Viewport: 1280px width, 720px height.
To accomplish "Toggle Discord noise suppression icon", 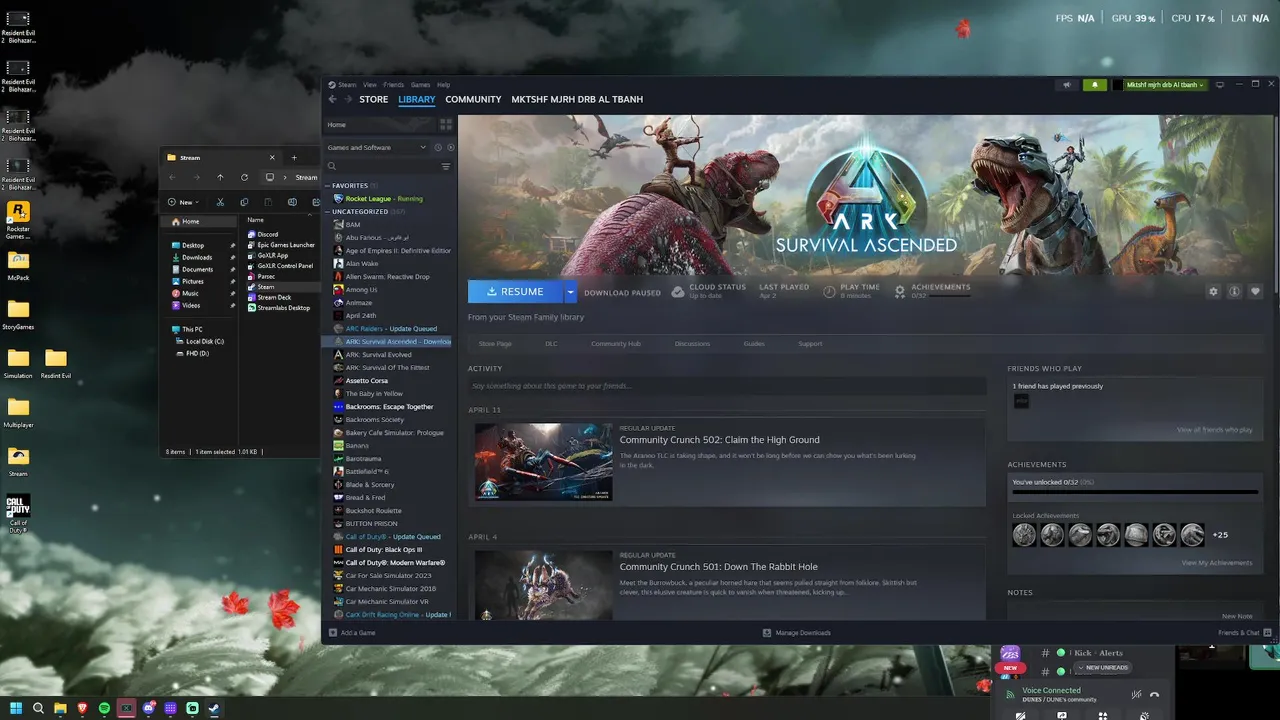I will (1136, 694).
